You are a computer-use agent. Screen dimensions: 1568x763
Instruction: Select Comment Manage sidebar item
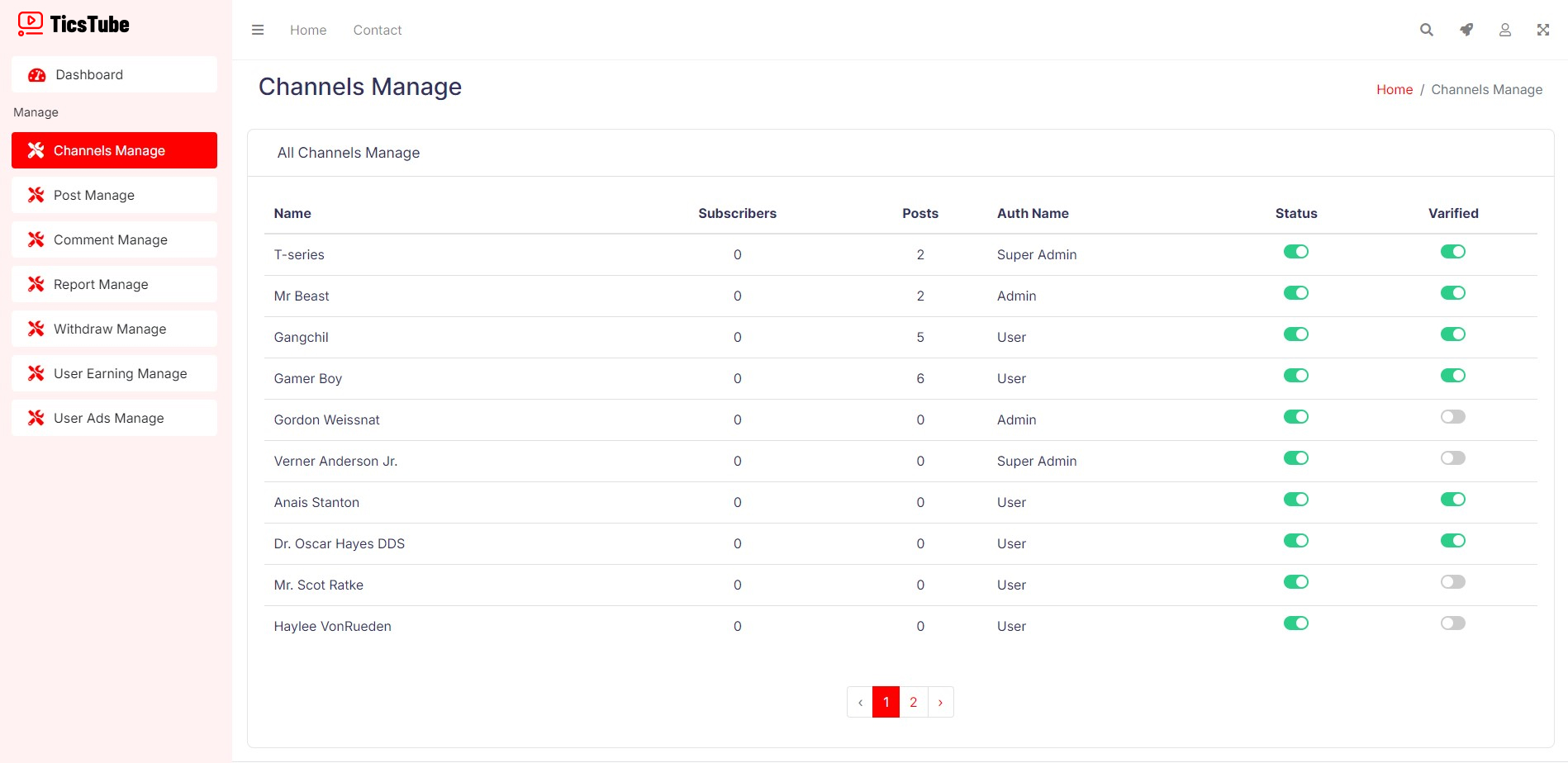tap(111, 239)
